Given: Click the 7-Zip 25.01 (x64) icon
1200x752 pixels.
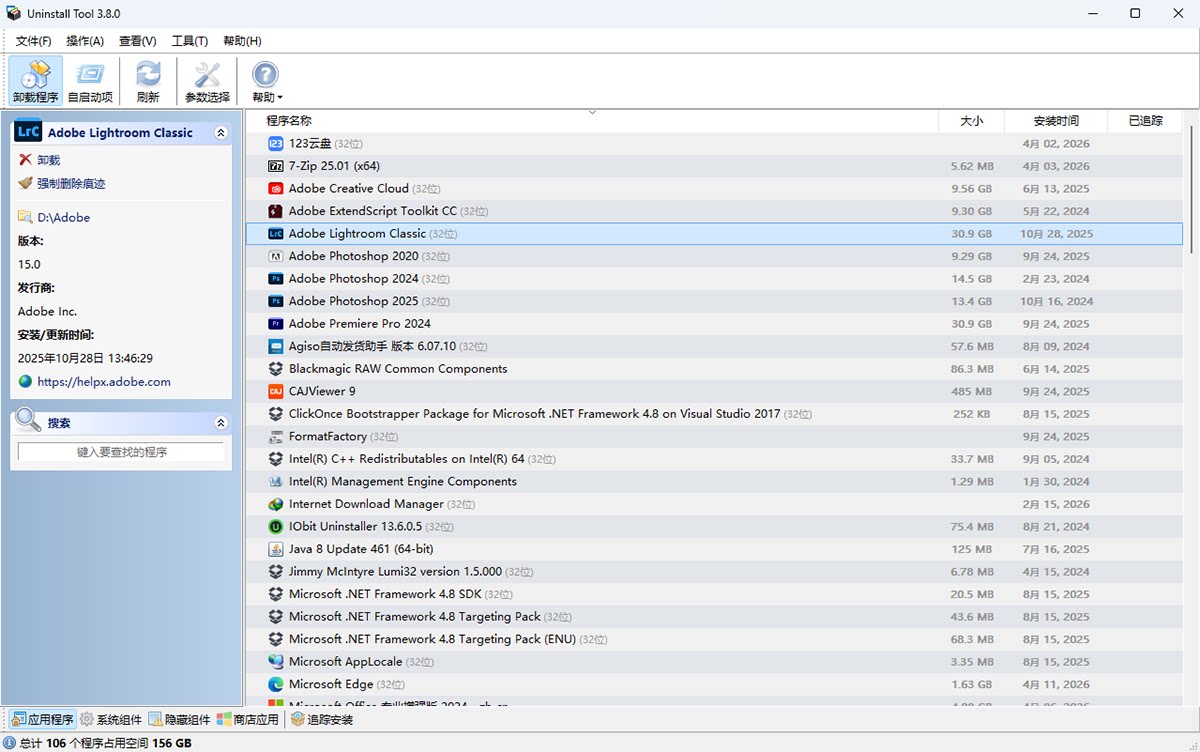Looking at the screenshot, I should click(x=276, y=166).
